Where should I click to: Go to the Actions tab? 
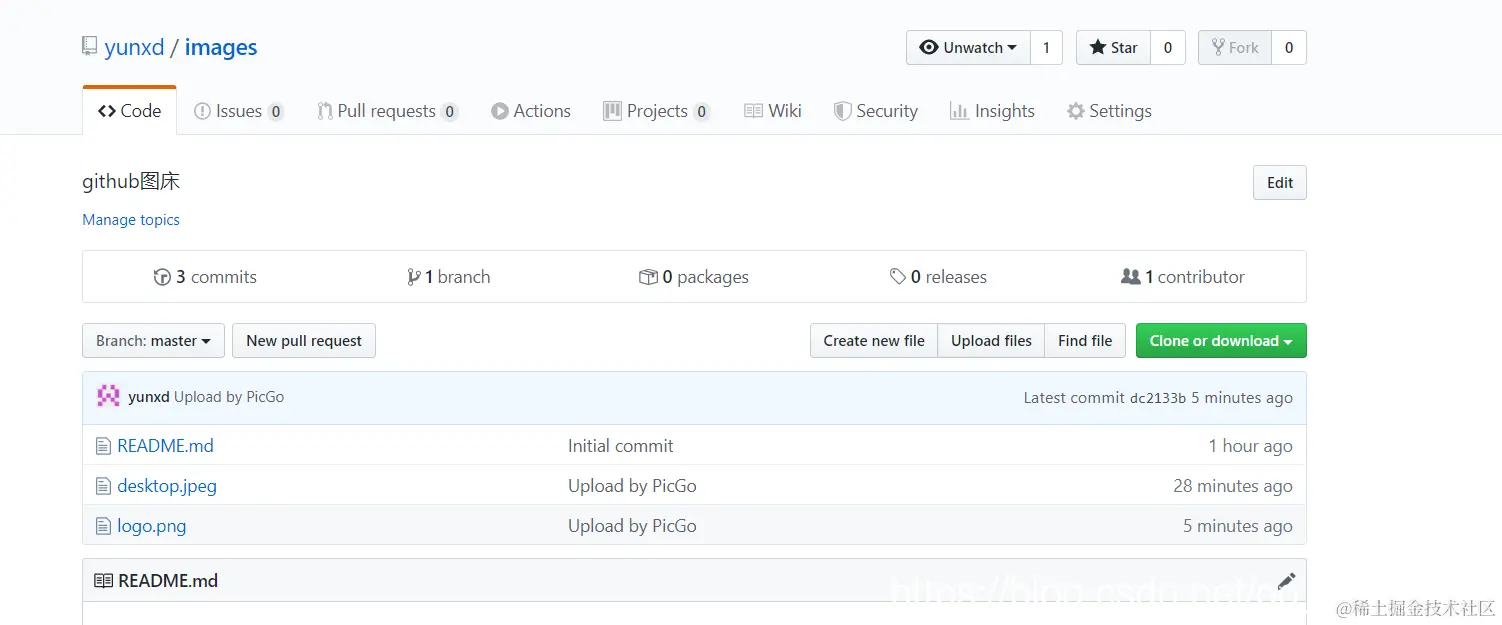tap(531, 111)
